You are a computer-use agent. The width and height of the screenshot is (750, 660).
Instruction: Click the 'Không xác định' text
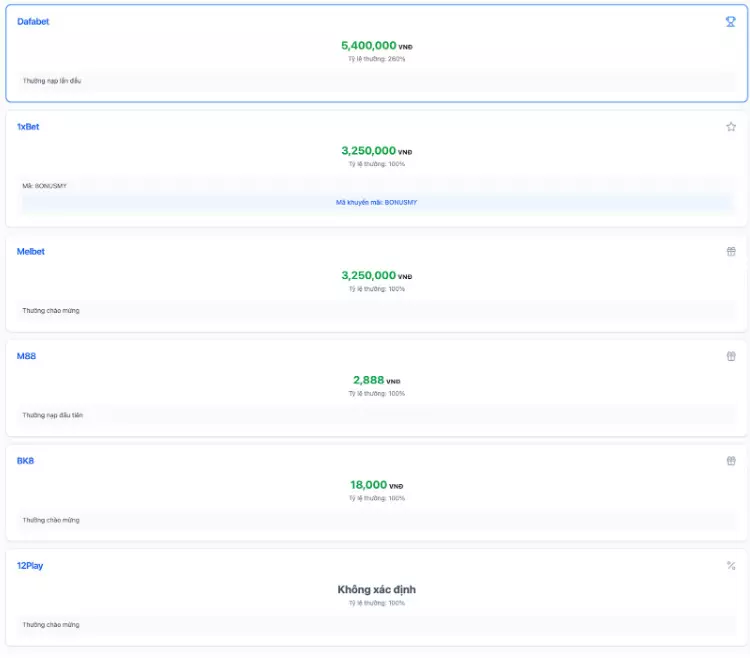[x=376, y=590]
